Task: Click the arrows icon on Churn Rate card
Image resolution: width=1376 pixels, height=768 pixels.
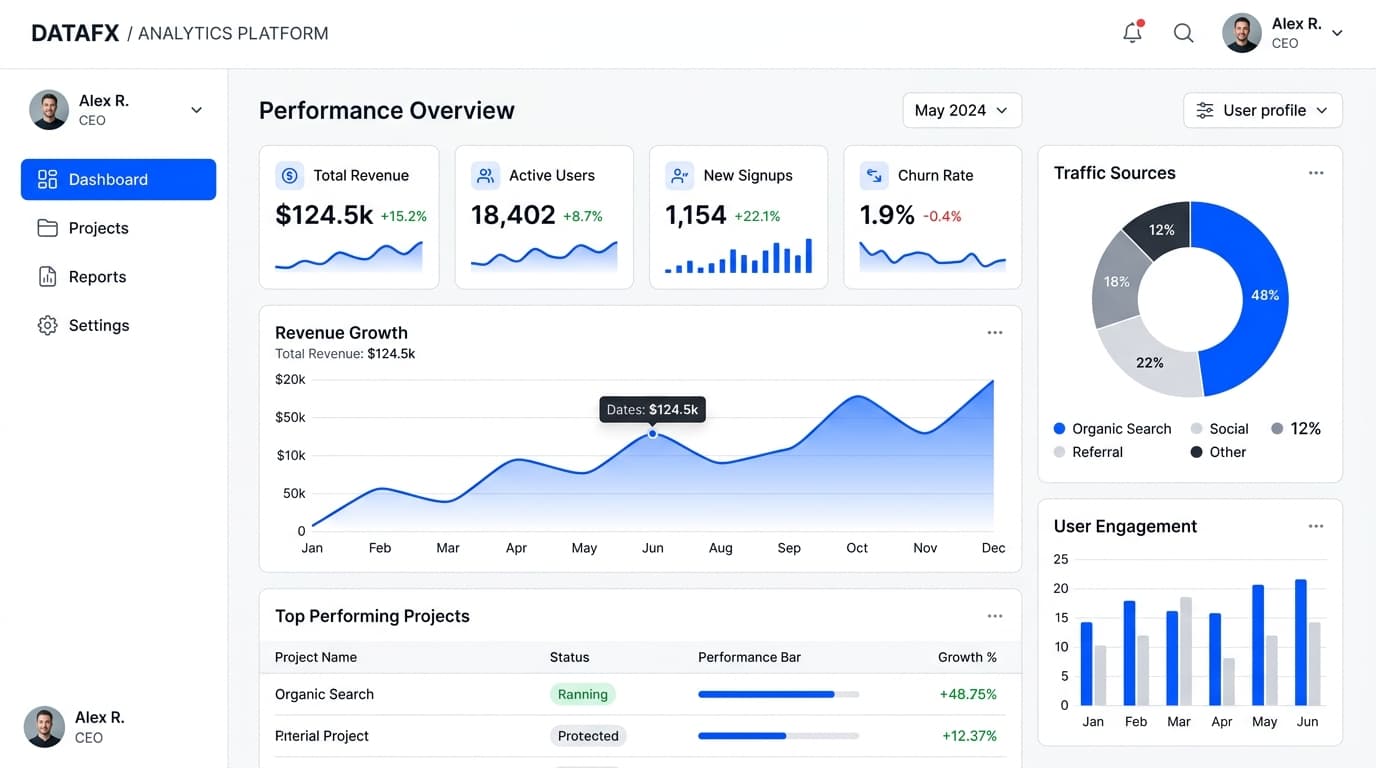Action: (874, 176)
